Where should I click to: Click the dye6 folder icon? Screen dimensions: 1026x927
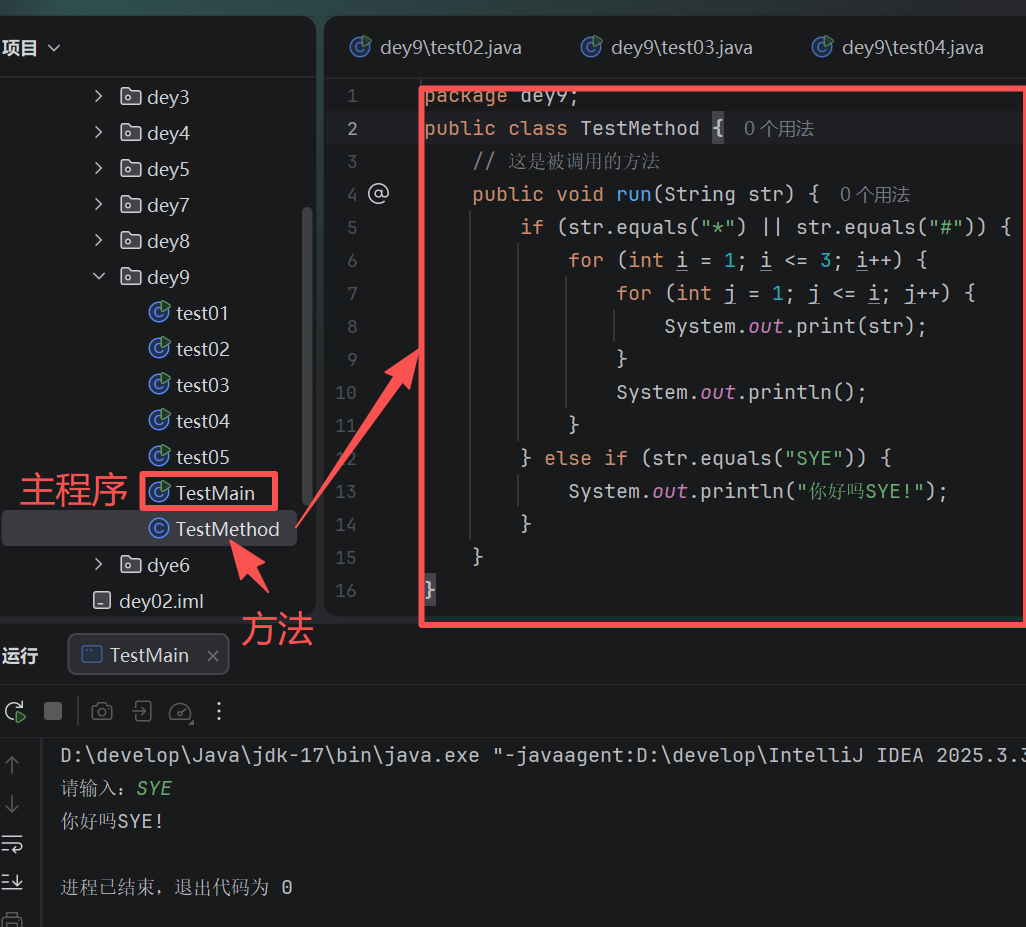point(131,565)
